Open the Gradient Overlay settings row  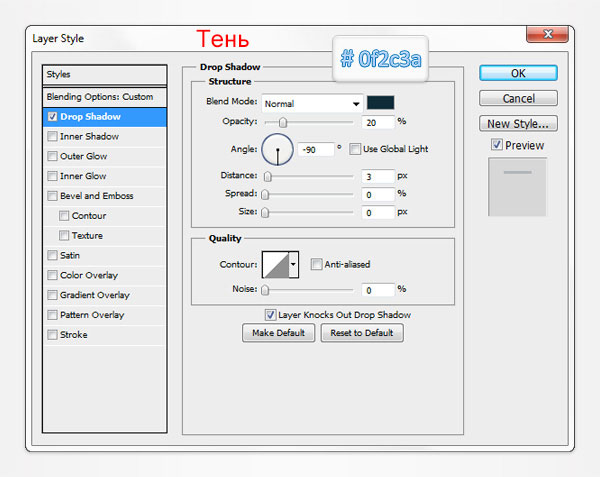click(x=104, y=295)
